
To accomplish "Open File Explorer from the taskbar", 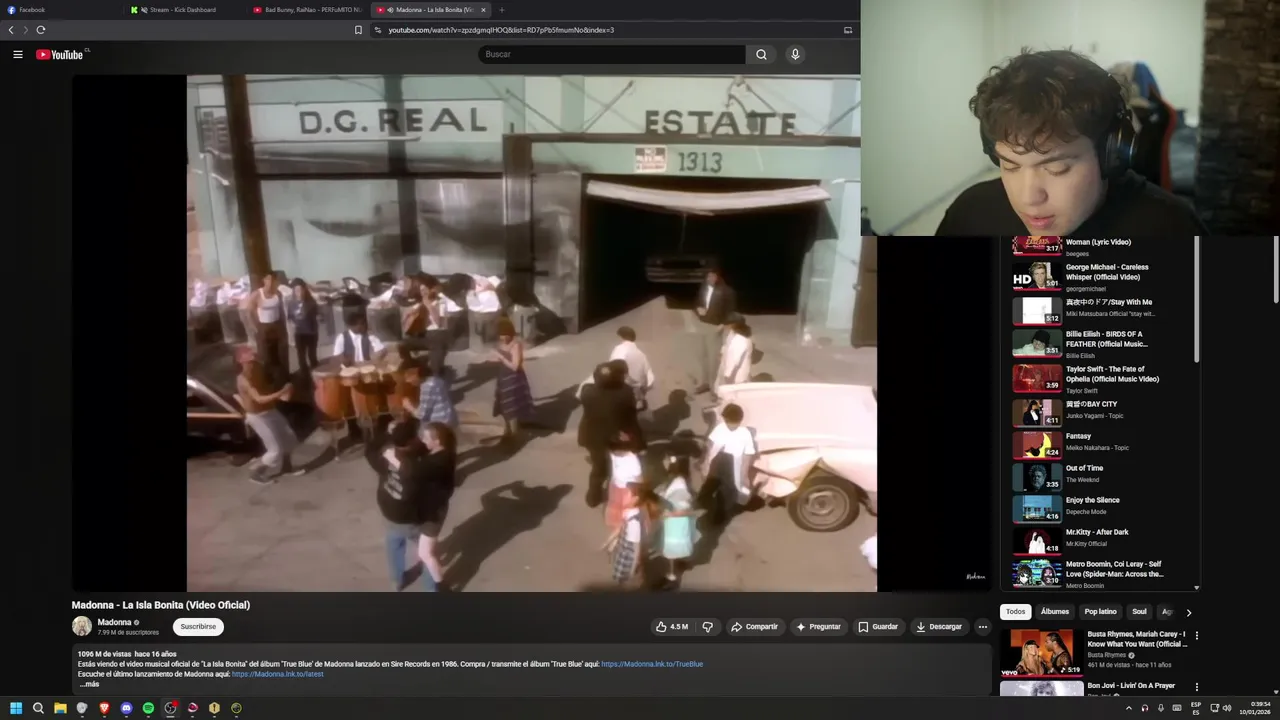I will (x=60, y=708).
